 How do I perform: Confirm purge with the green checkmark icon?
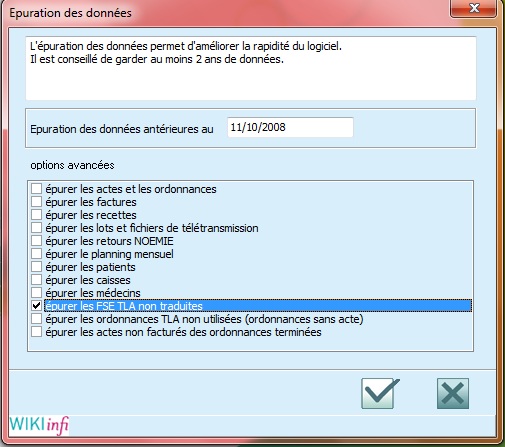pyautogui.click(x=380, y=393)
